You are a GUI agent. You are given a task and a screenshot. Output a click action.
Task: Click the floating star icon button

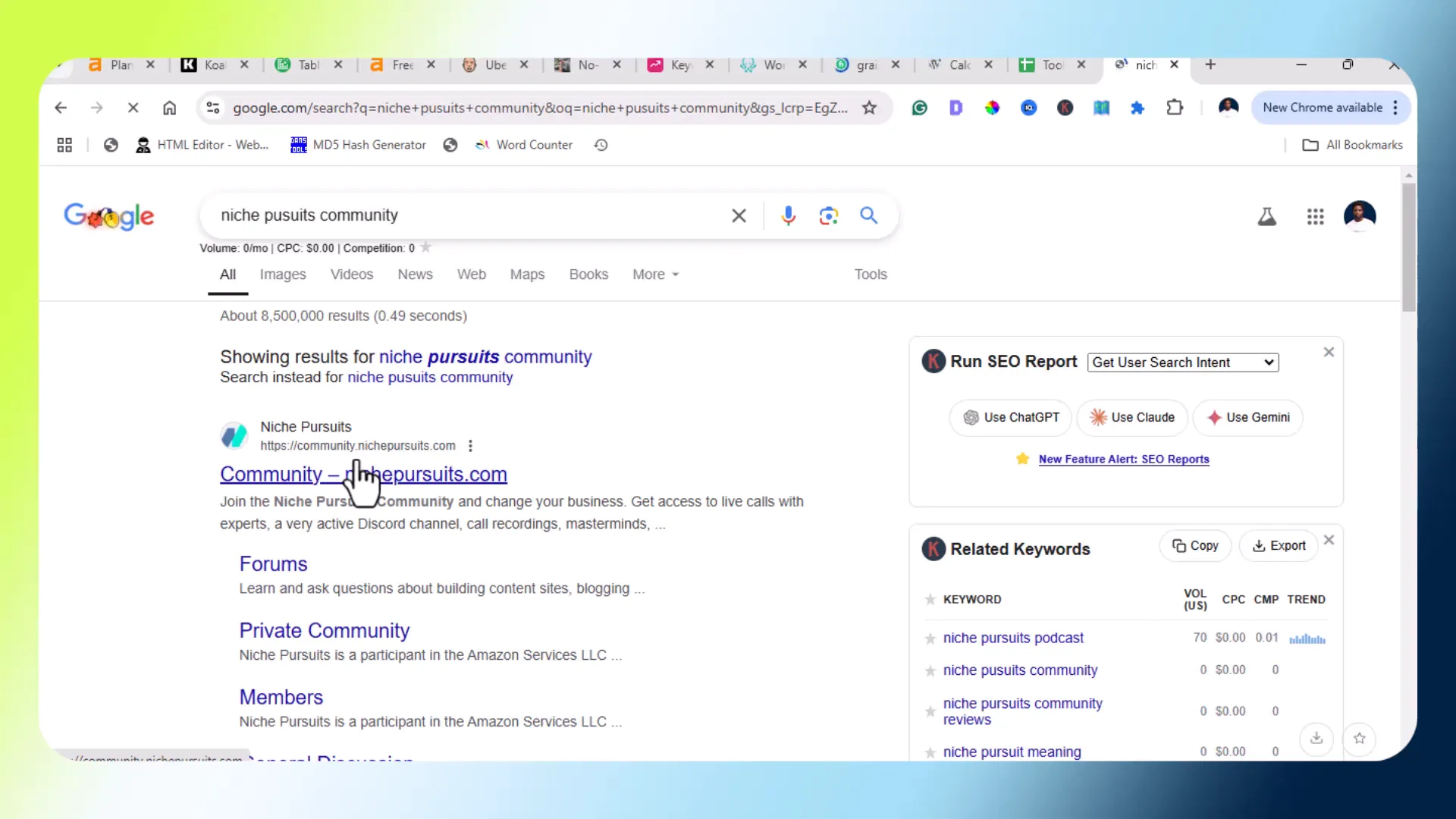pyautogui.click(x=1359, y=738)
